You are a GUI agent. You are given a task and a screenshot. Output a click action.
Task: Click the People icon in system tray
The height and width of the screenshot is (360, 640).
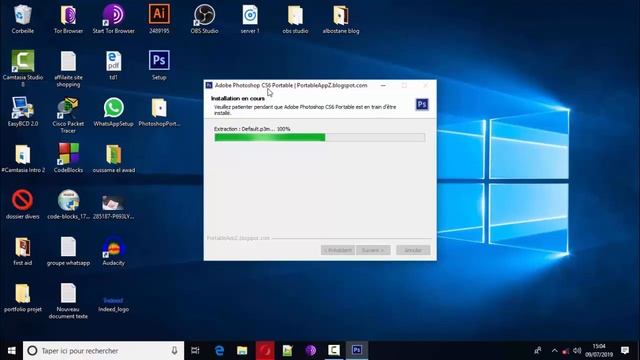pyautogui.click(x=538, y=351)
